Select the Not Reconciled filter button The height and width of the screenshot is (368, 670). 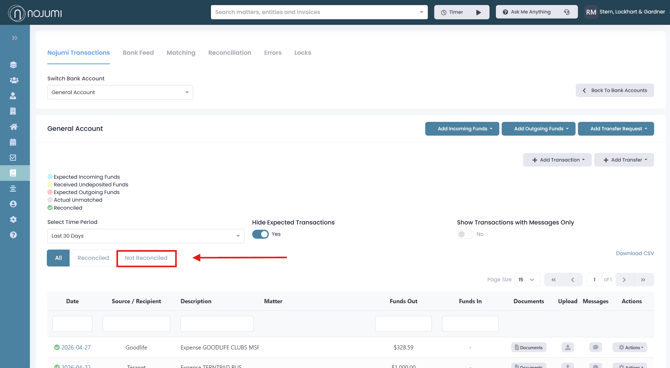point(146,258)
